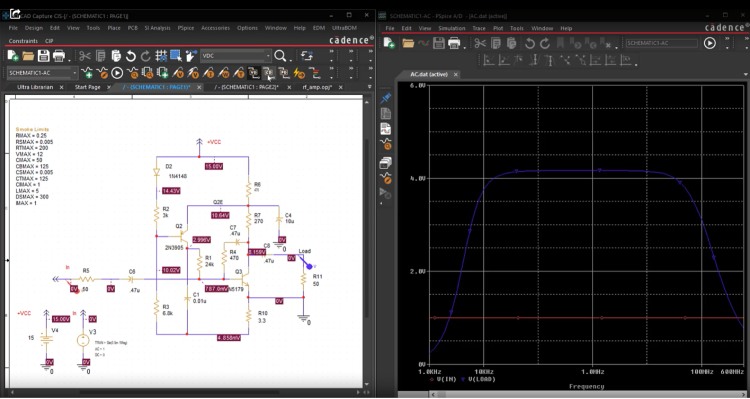Run PSpice simulation from Capture toolbar
Viewport: 750px width, 399px height.
point(117,73)
